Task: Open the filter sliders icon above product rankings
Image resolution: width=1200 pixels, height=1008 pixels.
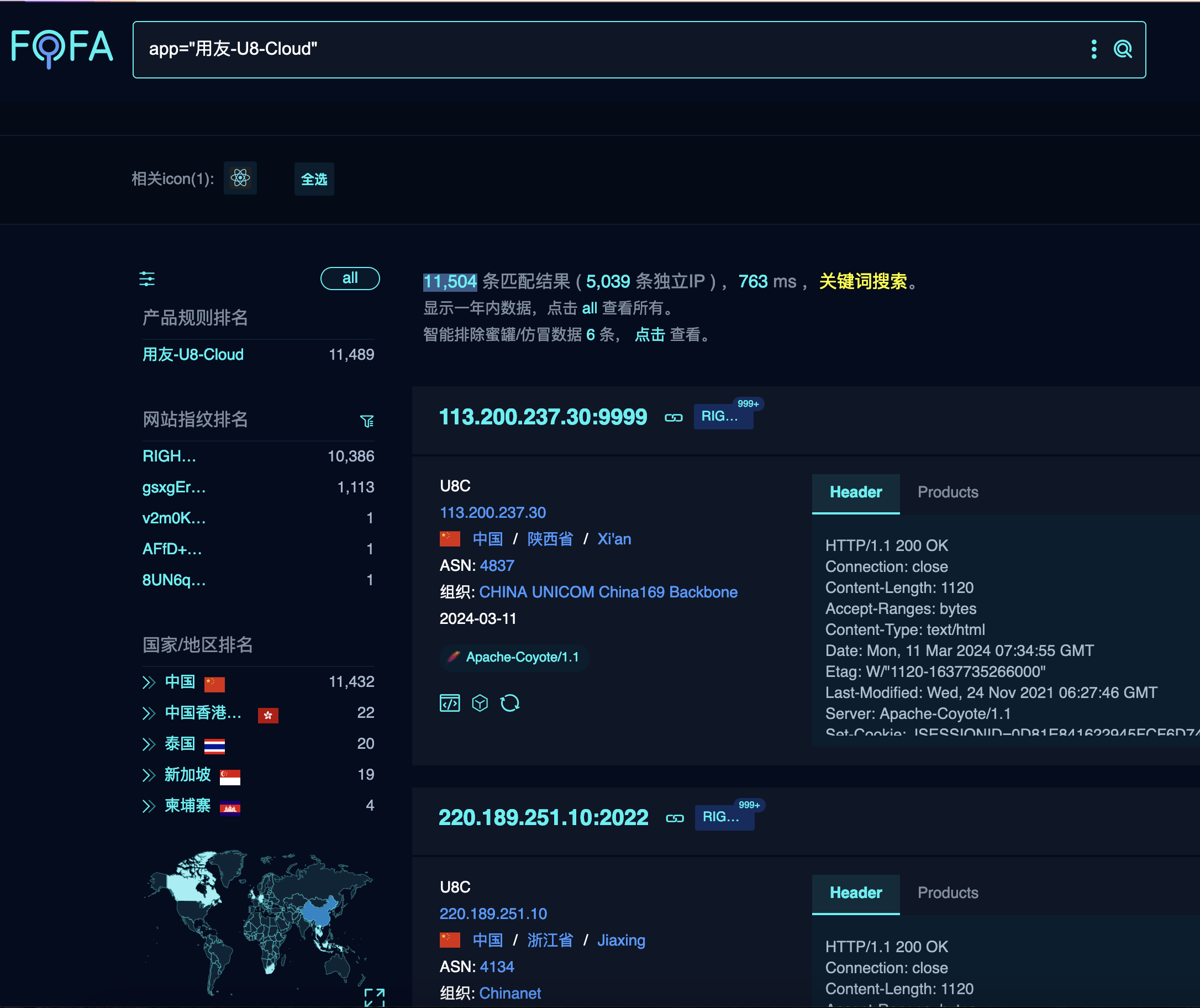Action: click(147, 279)
